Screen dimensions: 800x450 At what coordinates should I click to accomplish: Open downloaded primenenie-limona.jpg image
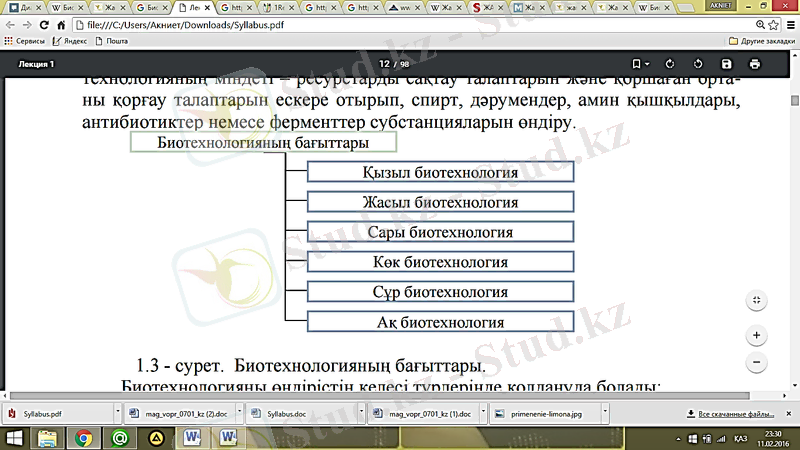(x=546, y=414)
